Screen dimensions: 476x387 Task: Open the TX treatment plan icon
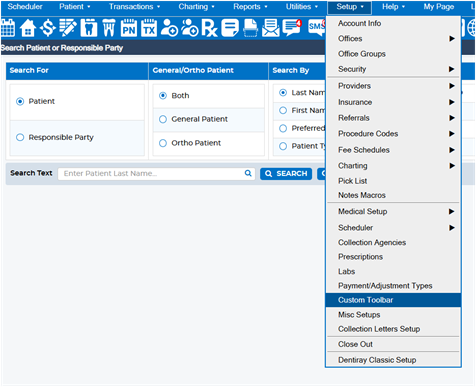tap(149, 28)
